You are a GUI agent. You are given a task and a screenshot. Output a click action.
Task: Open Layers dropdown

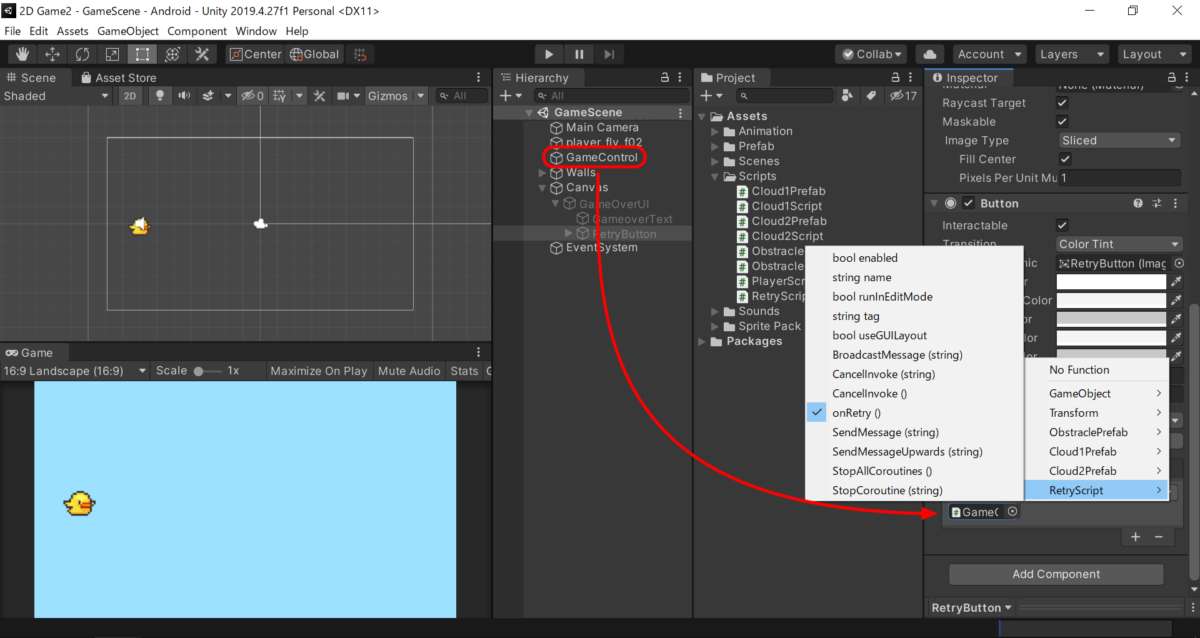(1071, 54)
